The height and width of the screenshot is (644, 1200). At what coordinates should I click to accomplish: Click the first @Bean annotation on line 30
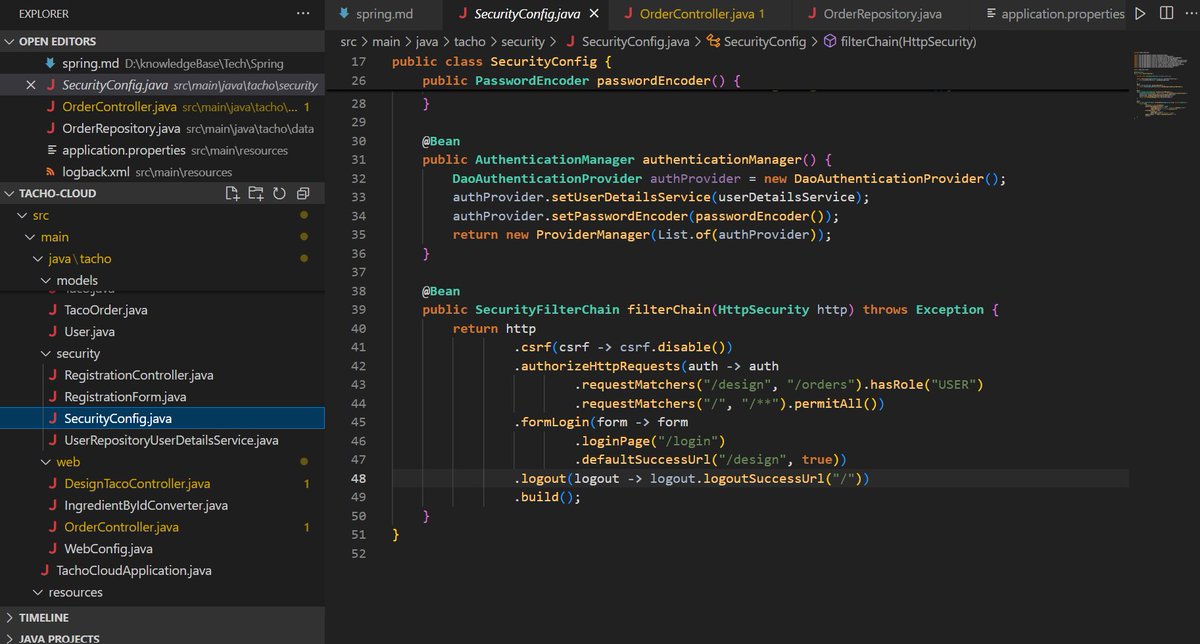[x=441, y=141]
